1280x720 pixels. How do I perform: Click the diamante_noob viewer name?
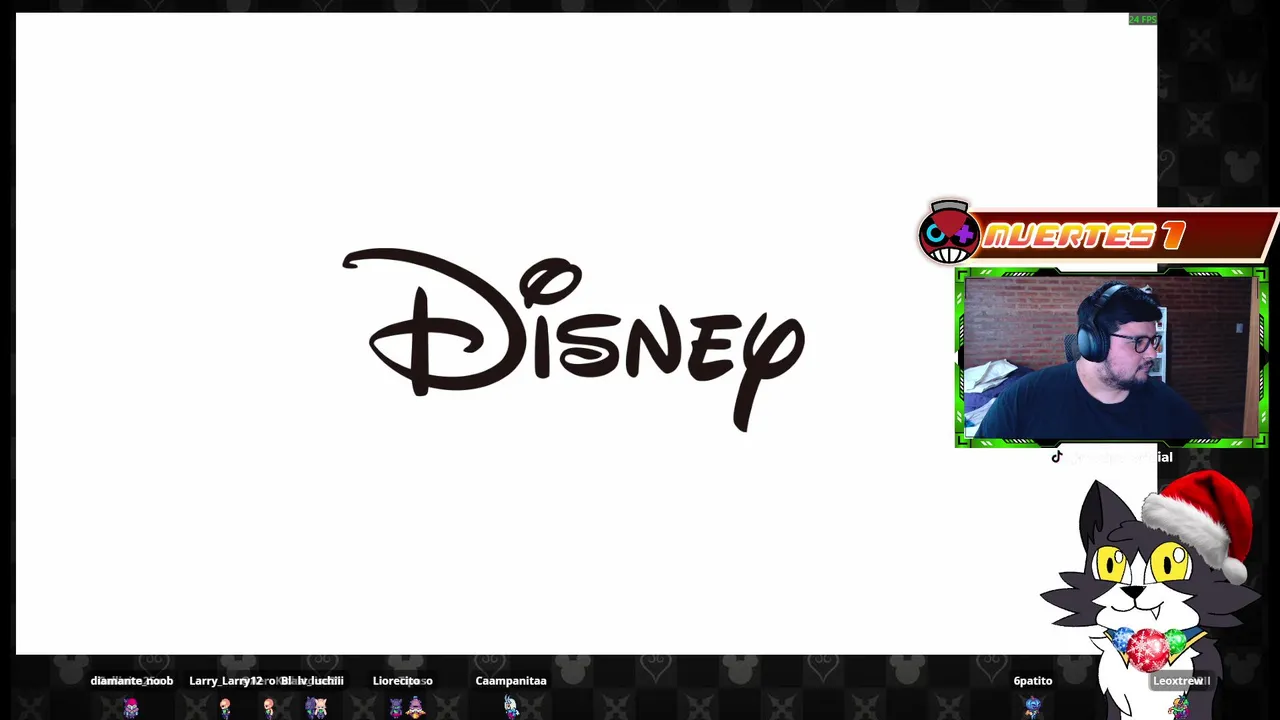coord(131,681)
